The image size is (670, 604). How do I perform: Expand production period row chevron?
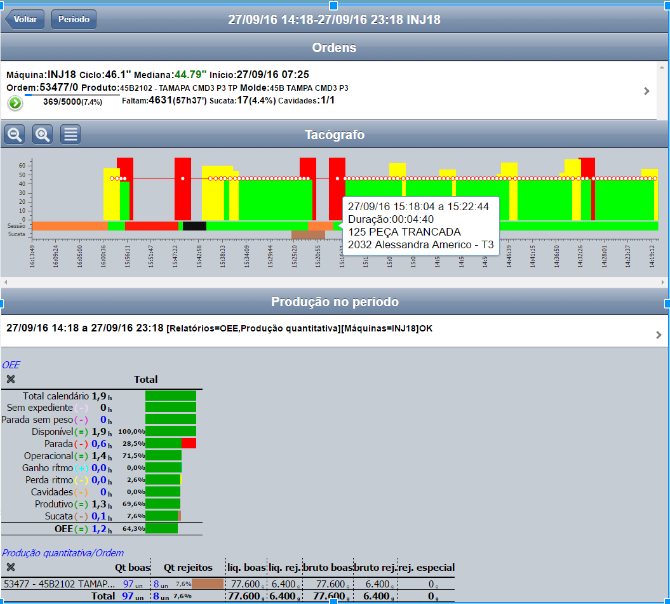(x=658, y=335)
